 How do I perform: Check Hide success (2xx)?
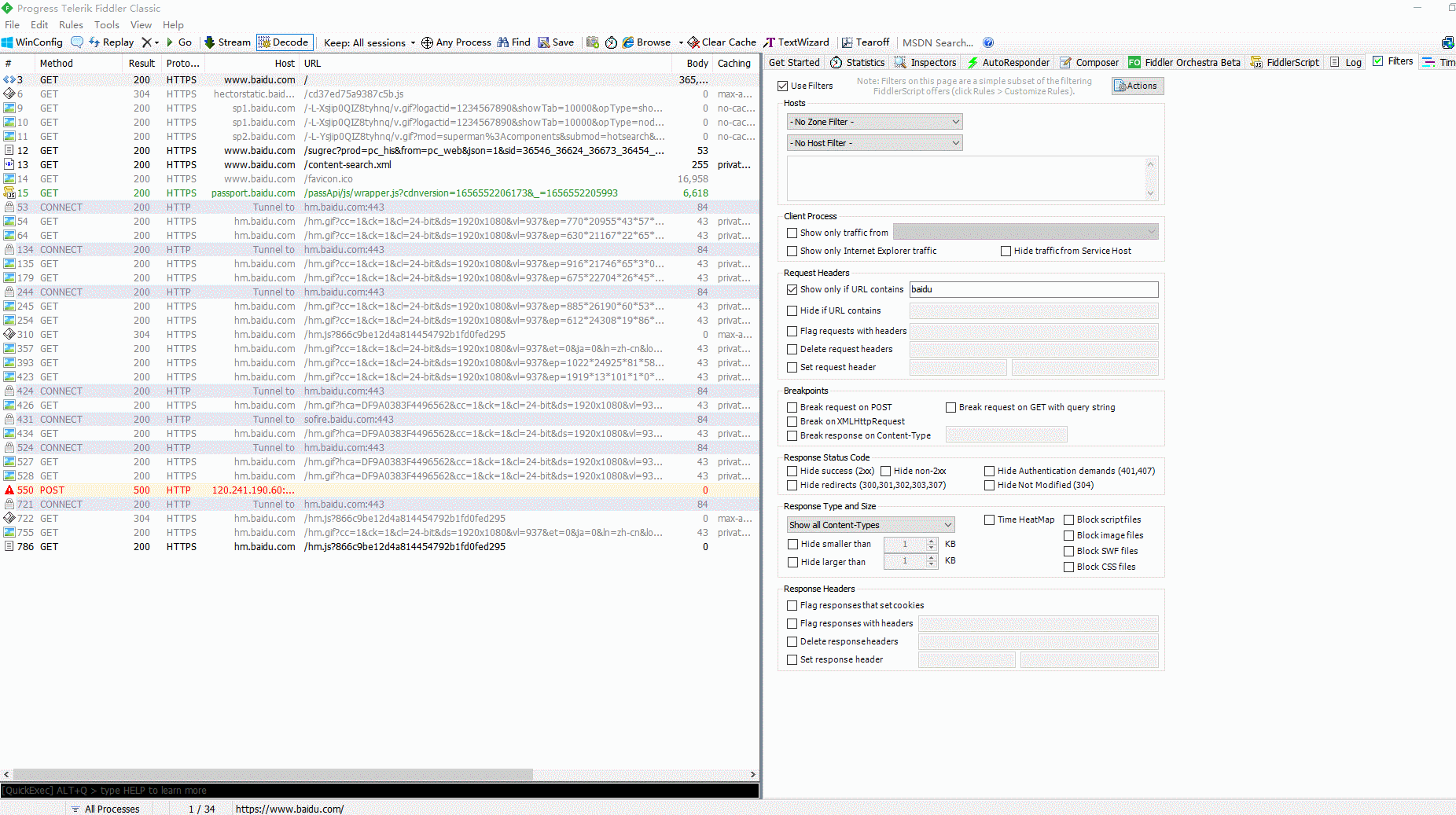click(x=792, y=472)
